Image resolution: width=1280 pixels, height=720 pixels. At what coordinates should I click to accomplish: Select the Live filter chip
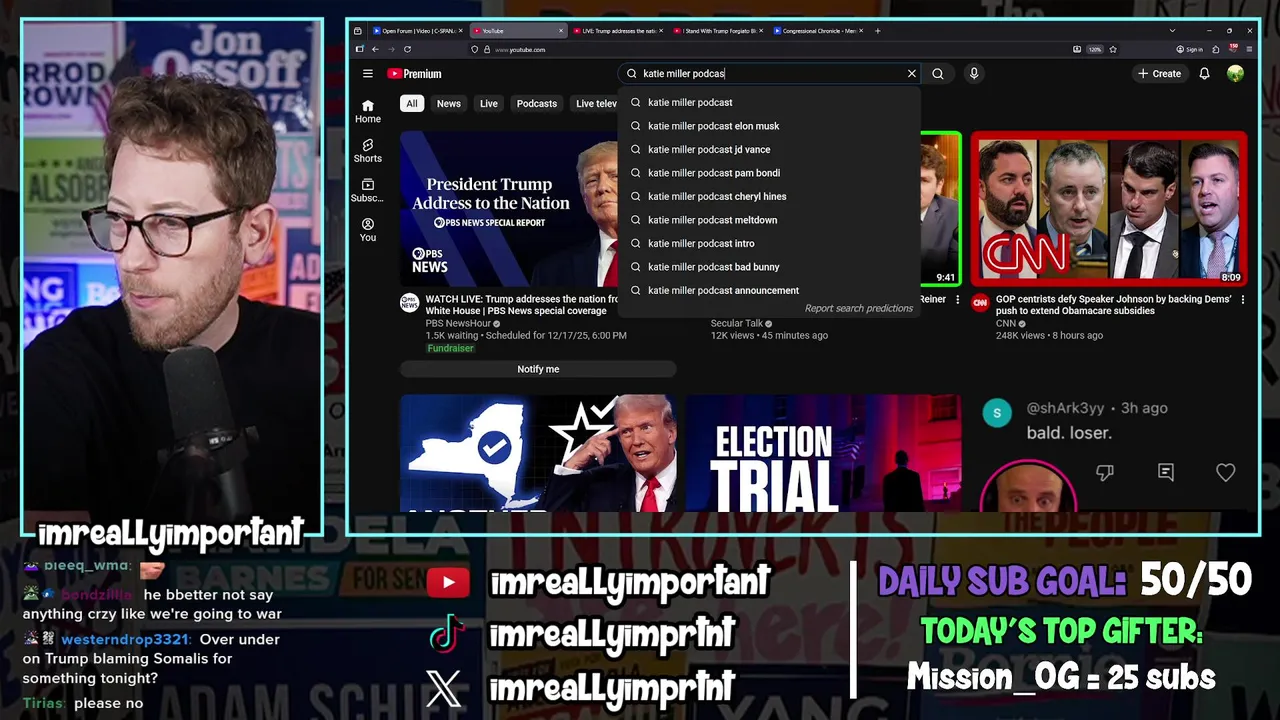[x=489, y=103]
